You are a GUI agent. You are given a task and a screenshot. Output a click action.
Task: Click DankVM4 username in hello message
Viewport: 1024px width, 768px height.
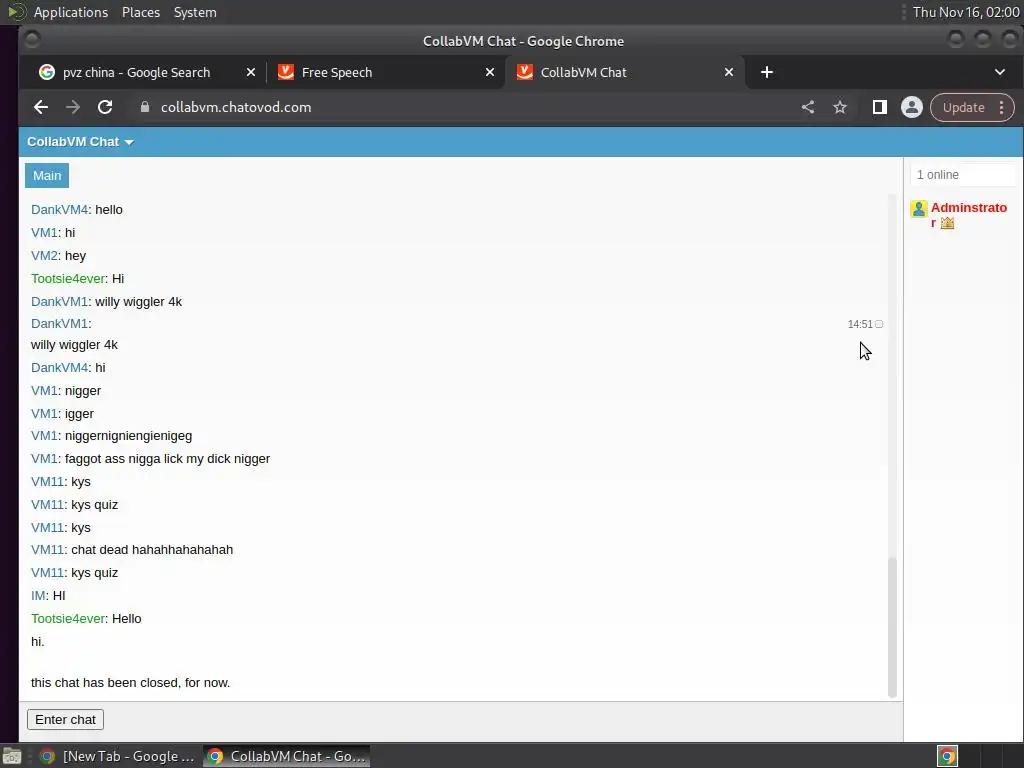coord(59,210)
